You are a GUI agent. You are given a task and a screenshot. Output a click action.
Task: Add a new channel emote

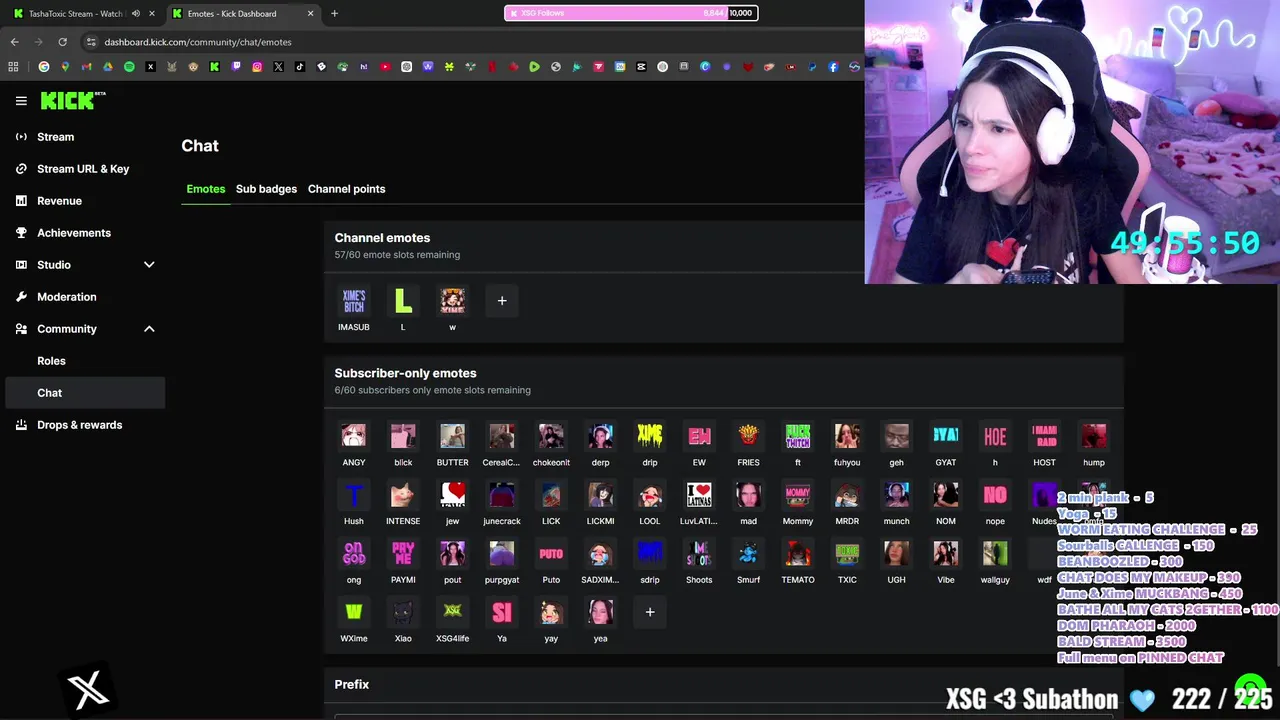click(502, 301)
